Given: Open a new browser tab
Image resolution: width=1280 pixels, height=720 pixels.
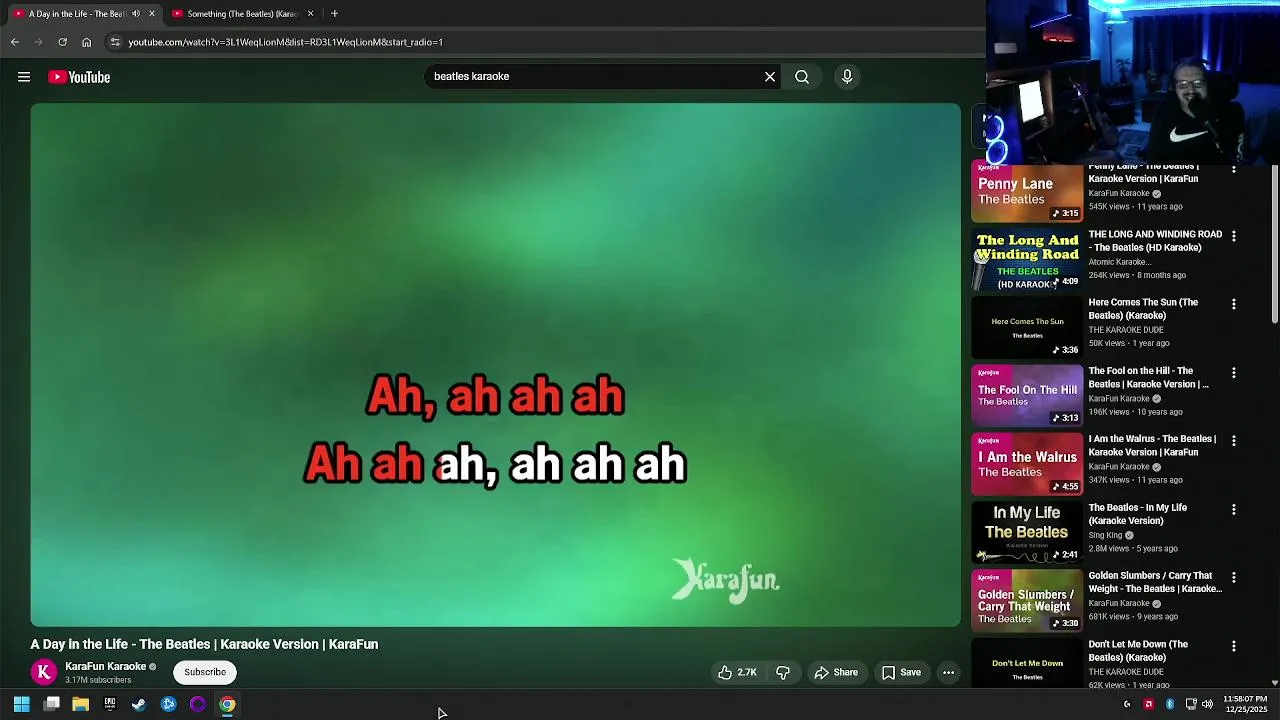Looking at the screenshot, I should pyautogui.click(x=334, y=14).
